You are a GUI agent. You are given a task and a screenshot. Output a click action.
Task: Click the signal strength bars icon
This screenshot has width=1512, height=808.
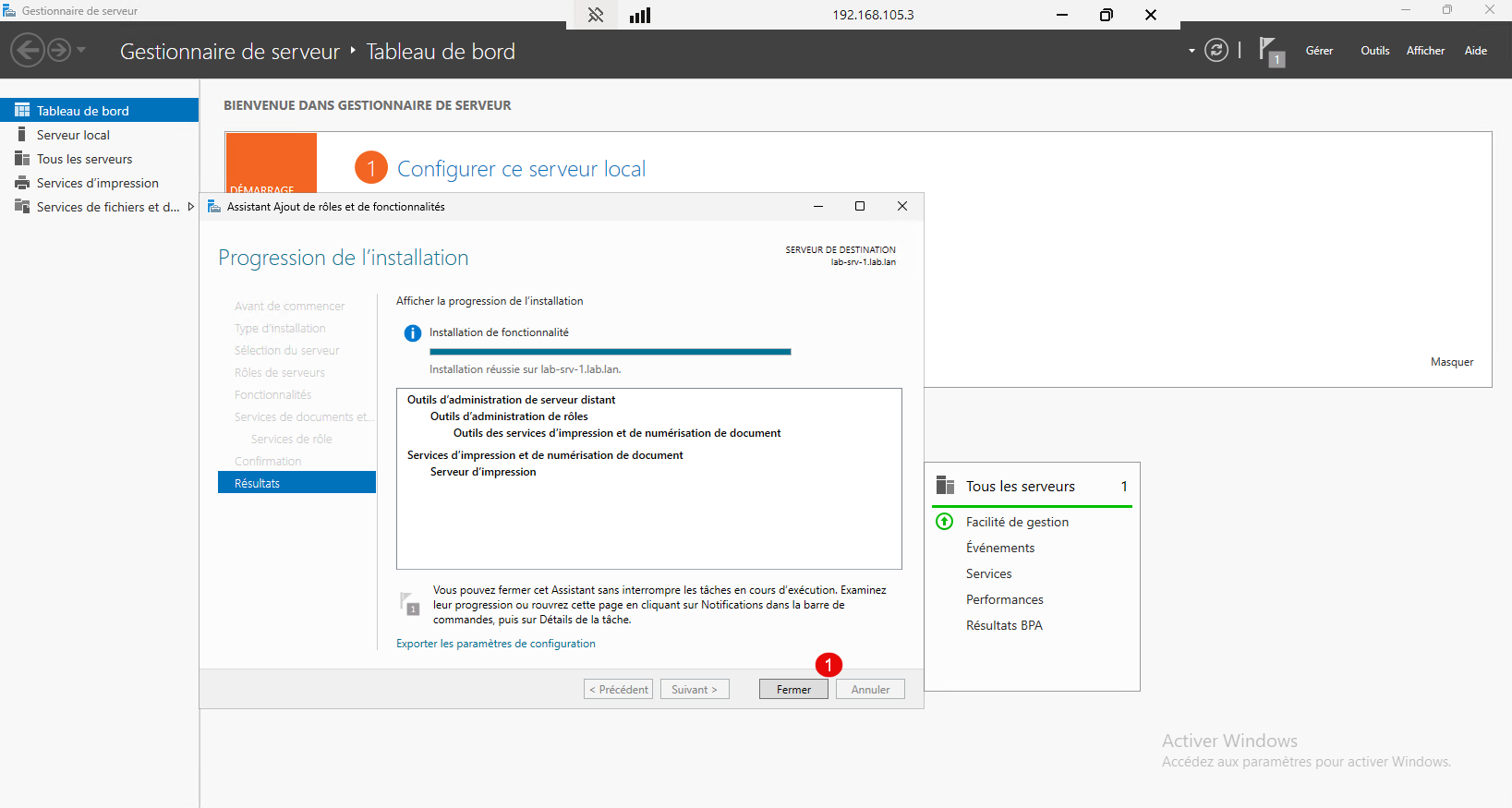pos(640,15)
